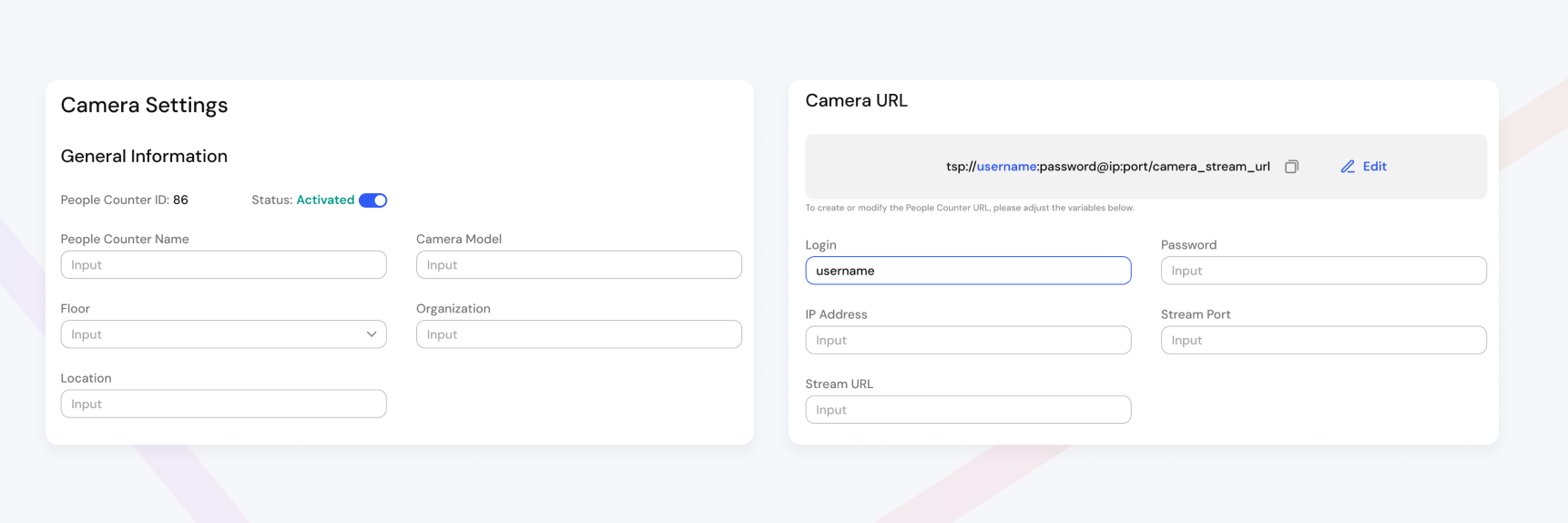The width and height of the screenshot is (1568, 523).
Task: Open the Floor dropdown
Action: point(224,334)
